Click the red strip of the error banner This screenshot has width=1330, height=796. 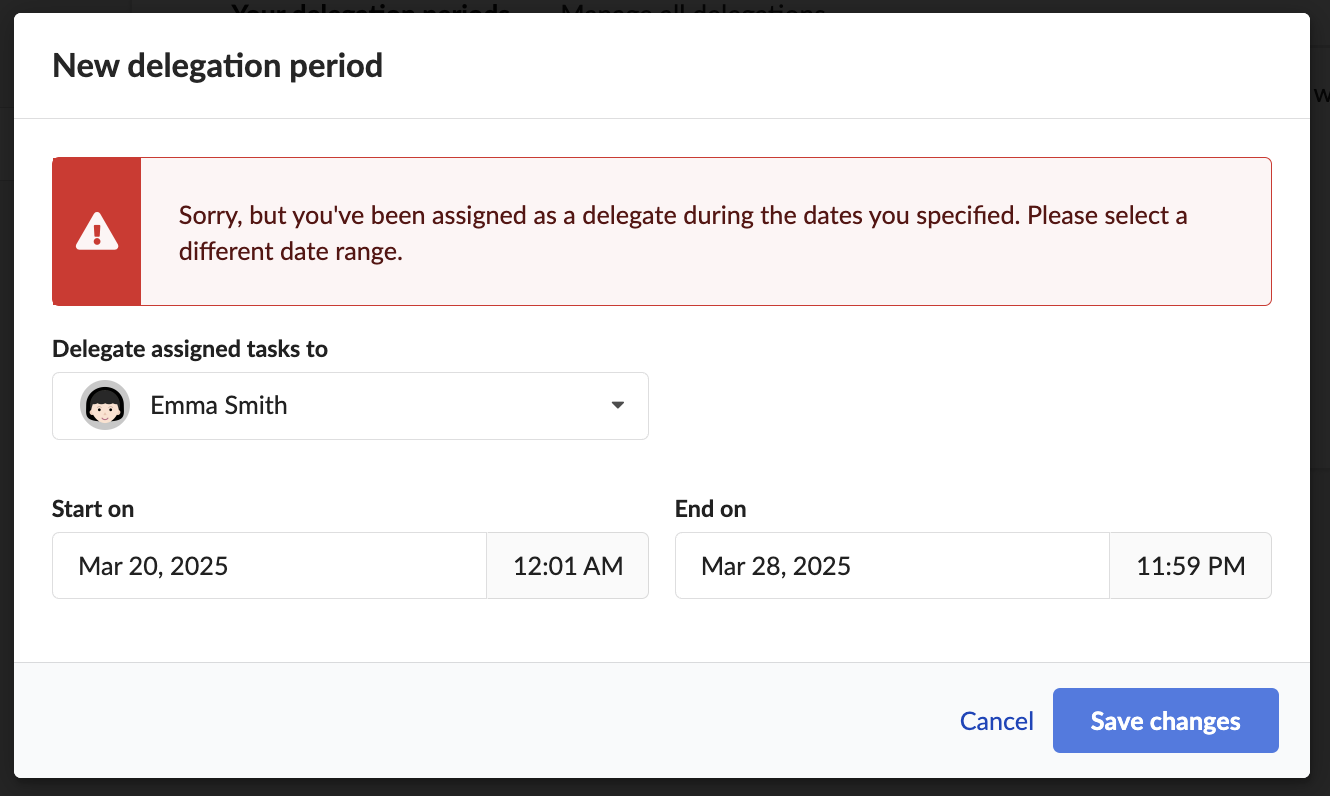[x=97, y=231]
